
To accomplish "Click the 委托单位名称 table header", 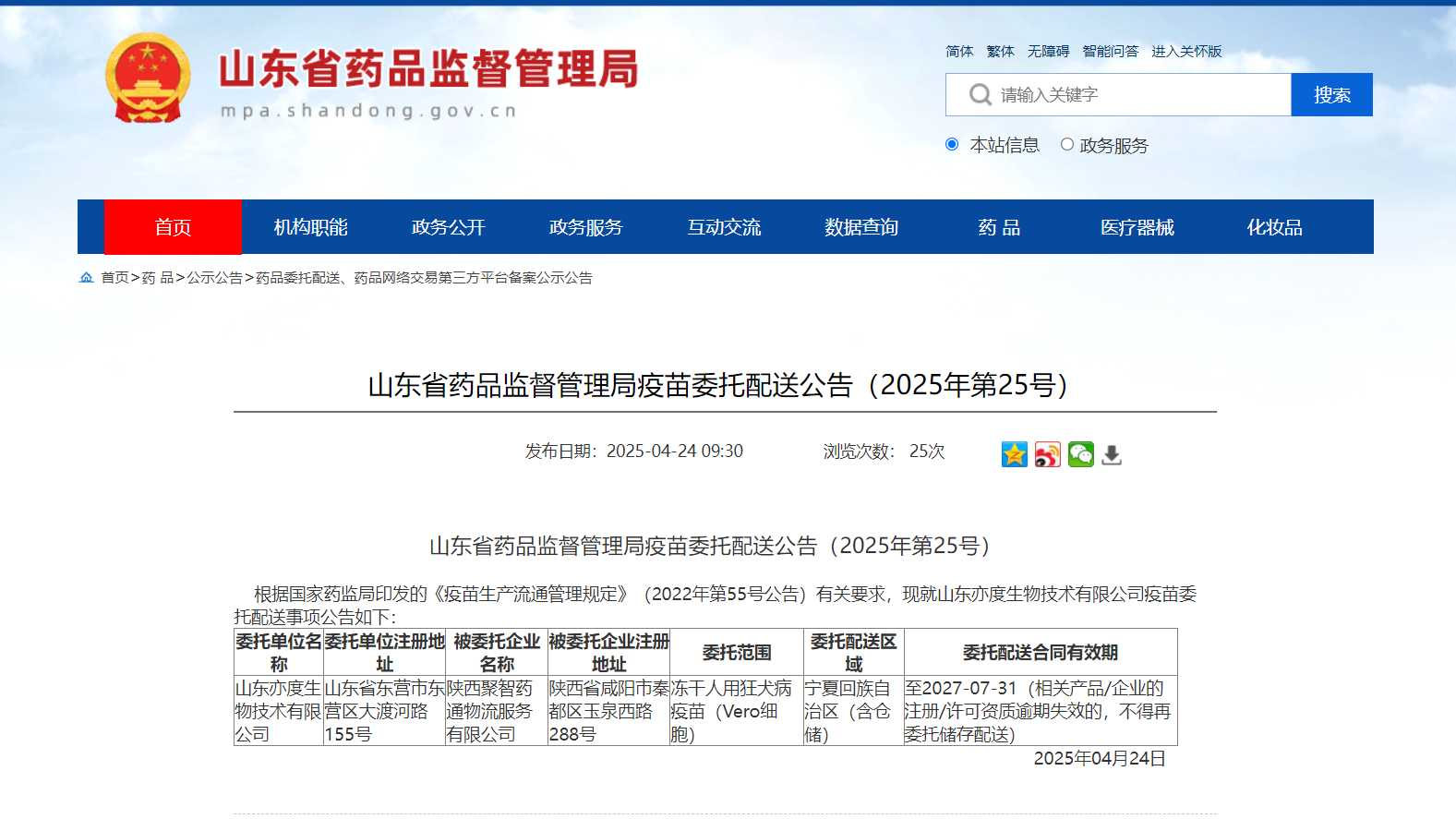I will (279, 653).
